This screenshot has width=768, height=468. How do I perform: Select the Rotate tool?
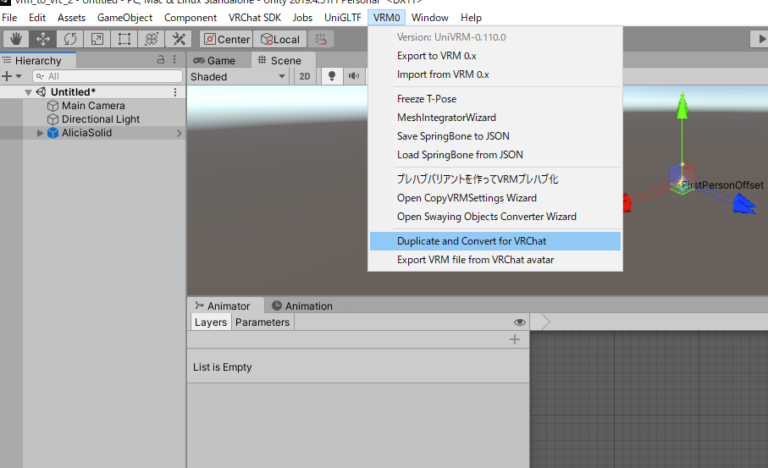point(70,39)
